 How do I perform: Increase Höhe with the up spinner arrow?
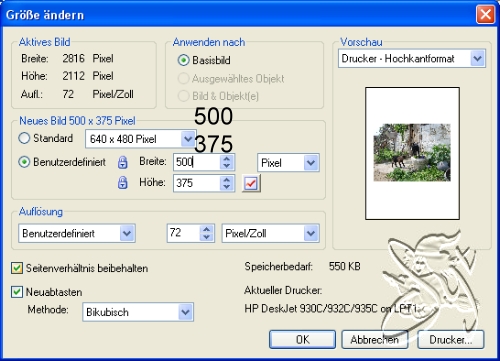coord(227,179)
